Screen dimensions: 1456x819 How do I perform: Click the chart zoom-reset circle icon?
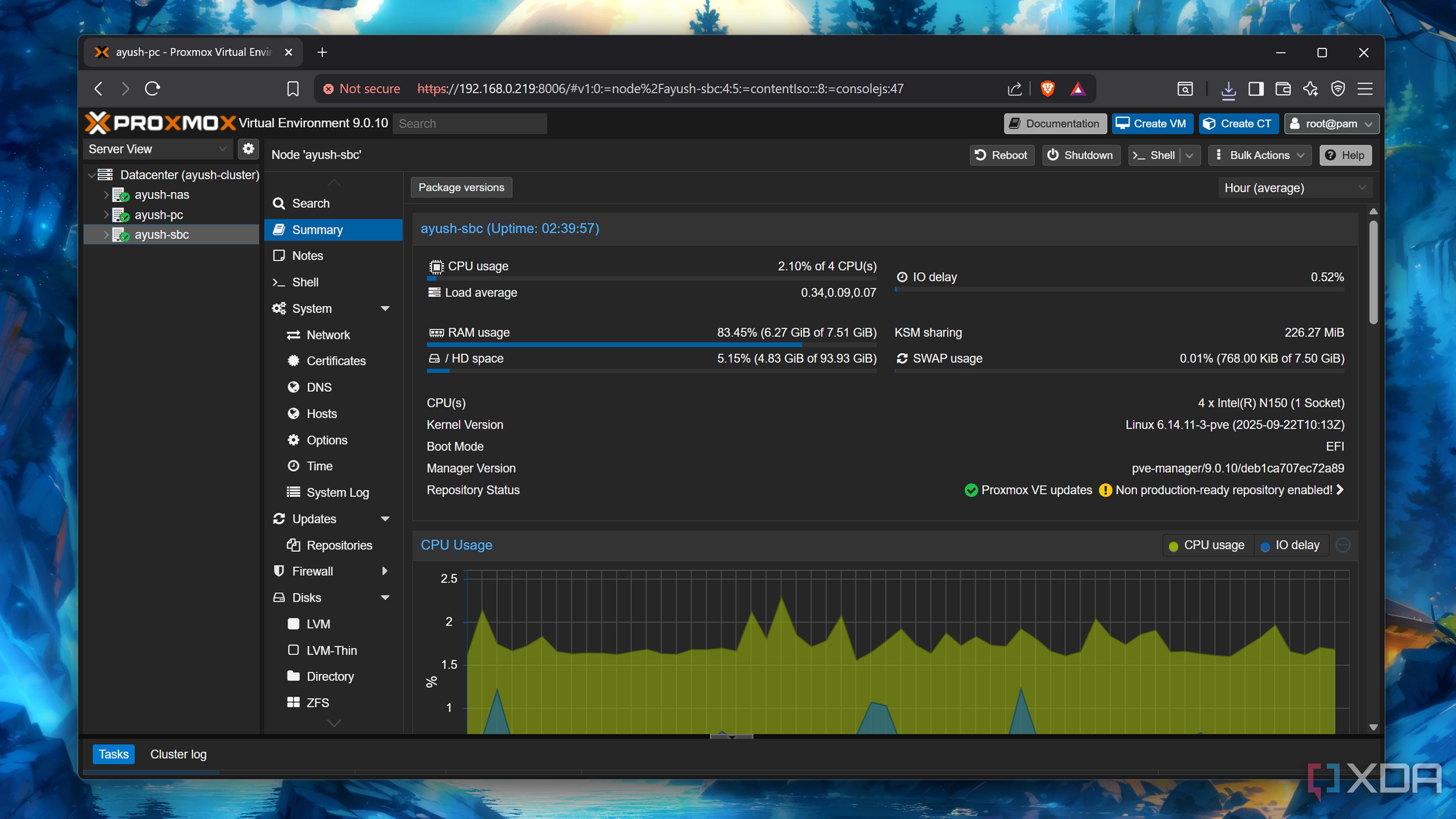tap(1343, 545)
